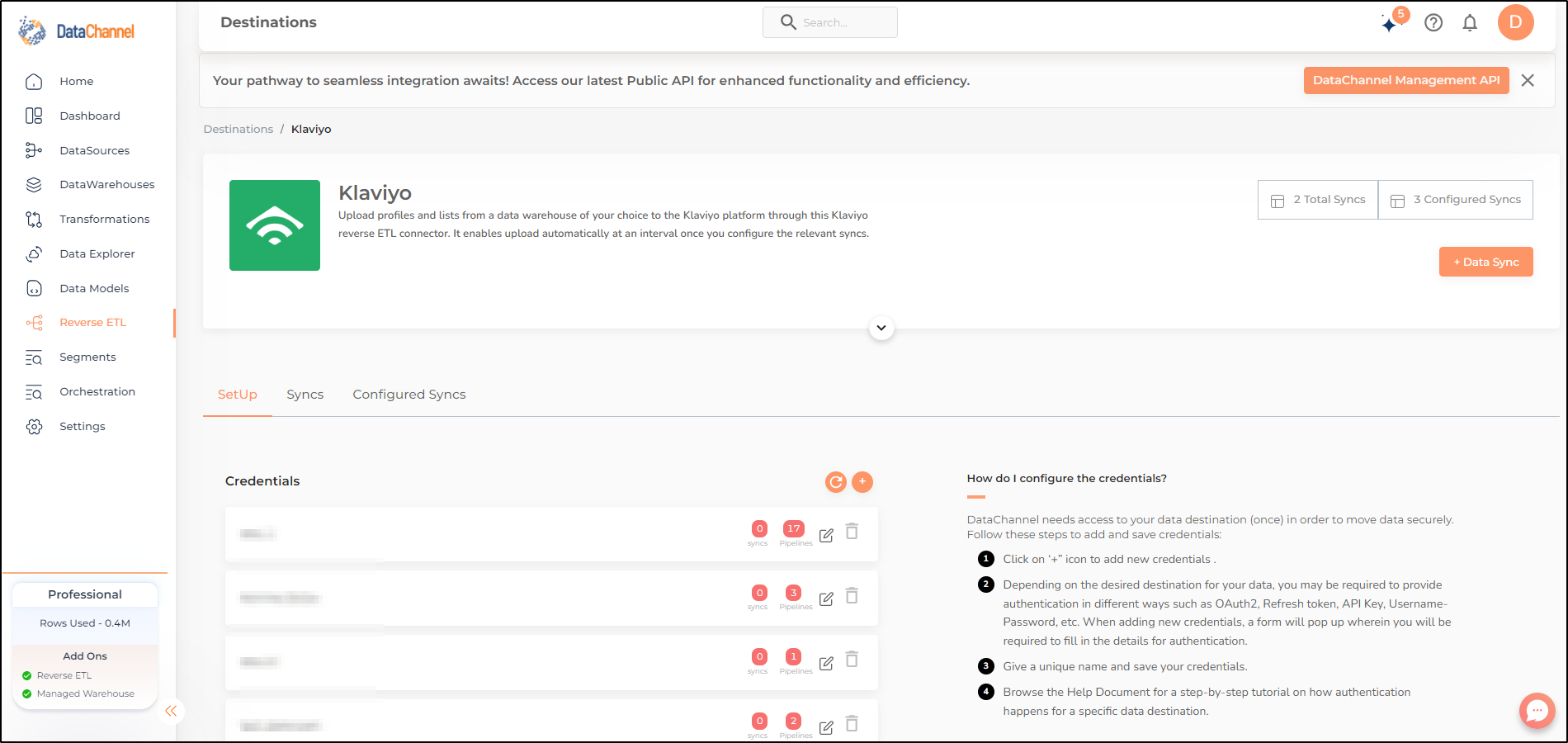The image size is (1568, 743).
Task: Open the Configured Syncs tab
Action: tap(409, 395)
